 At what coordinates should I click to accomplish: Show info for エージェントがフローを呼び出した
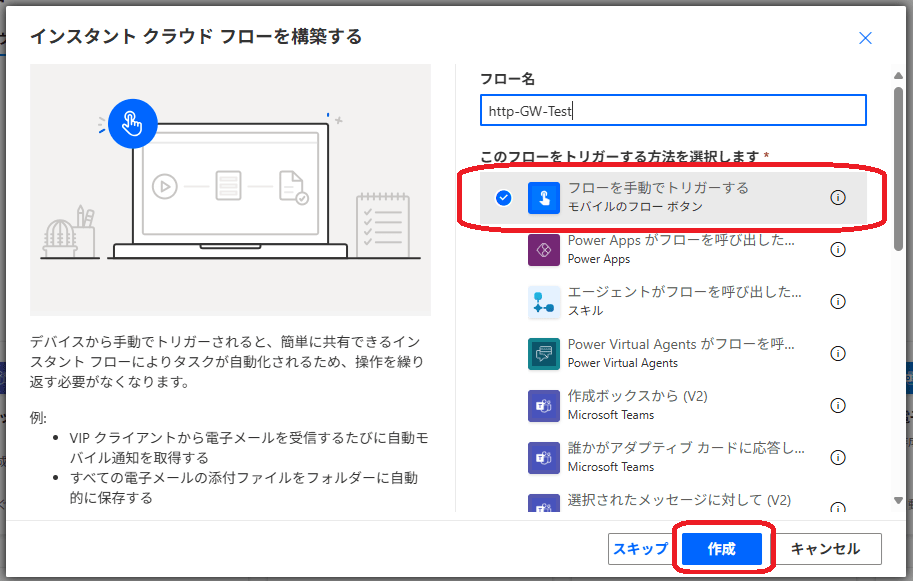point(837,302)
